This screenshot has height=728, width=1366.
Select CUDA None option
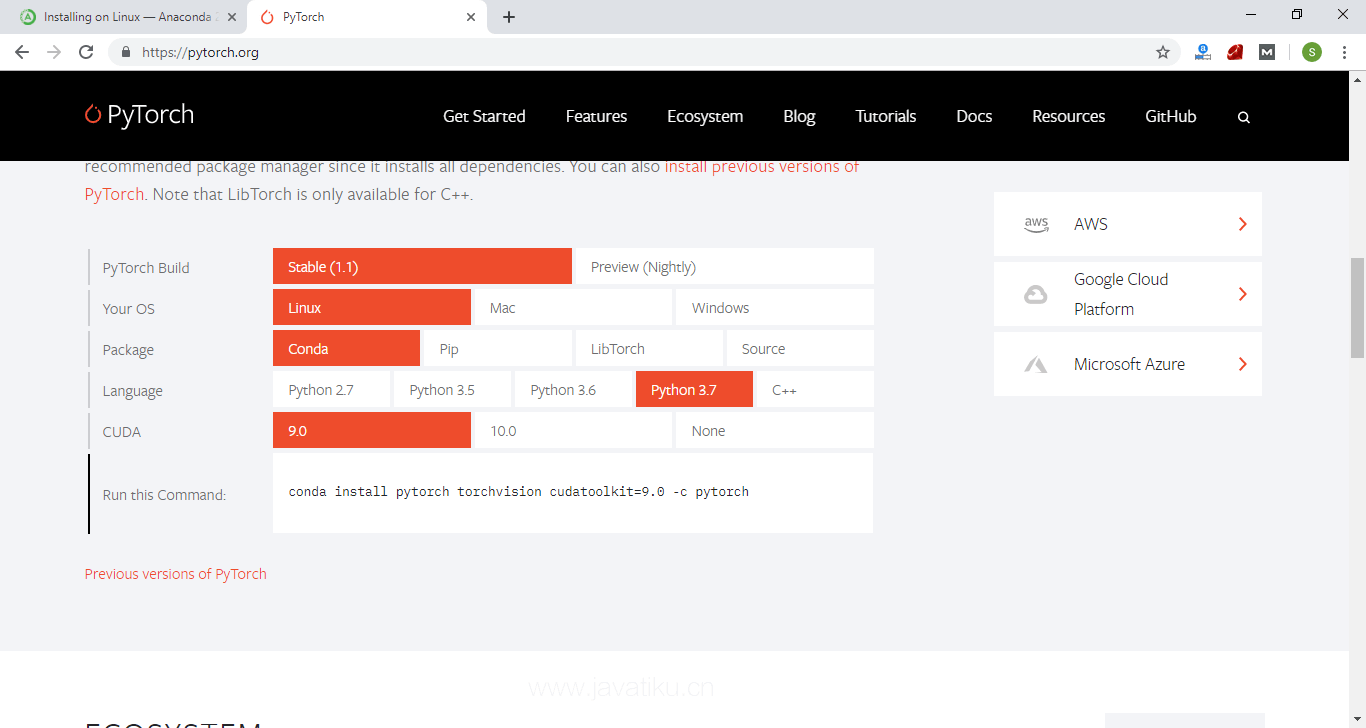775,430
